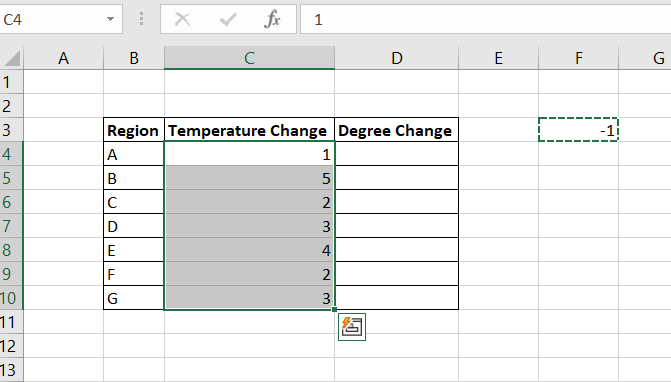Click the Insert Function fx icon

point(273,19)
